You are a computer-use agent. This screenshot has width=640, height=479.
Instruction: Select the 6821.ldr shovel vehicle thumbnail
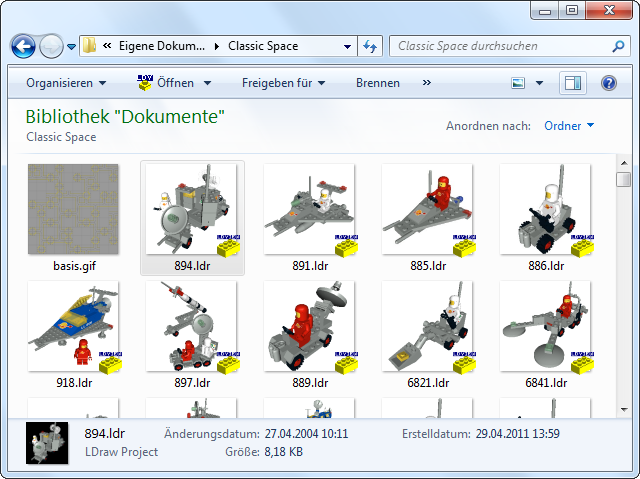click(427, 326)
